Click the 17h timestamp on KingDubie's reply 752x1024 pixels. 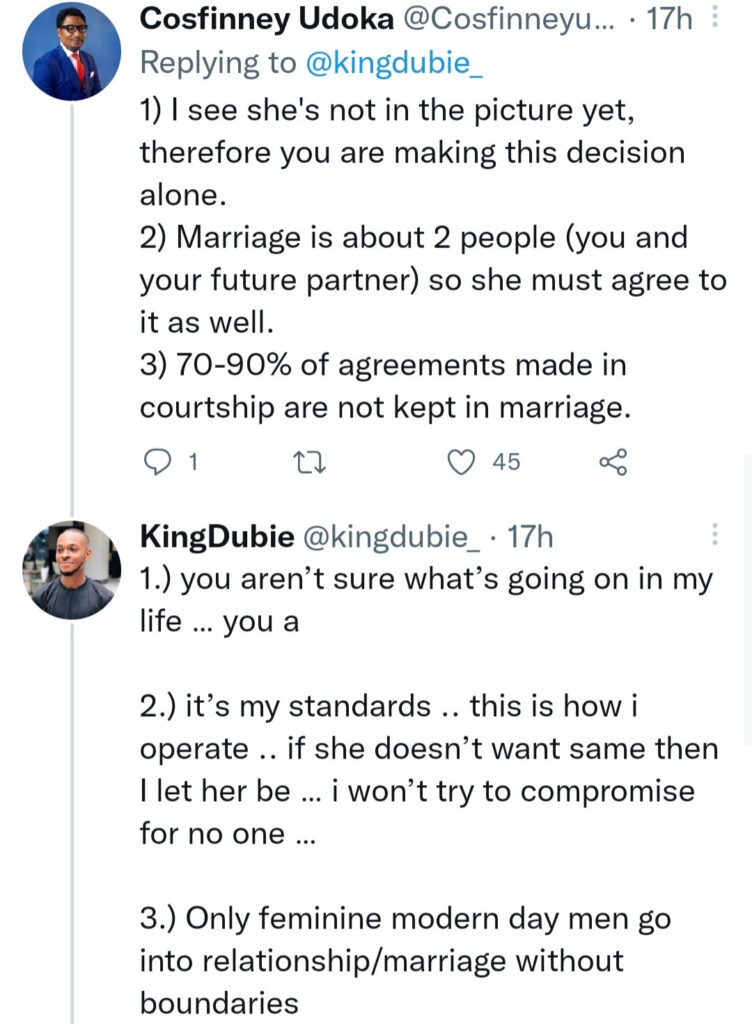[531, 537]
